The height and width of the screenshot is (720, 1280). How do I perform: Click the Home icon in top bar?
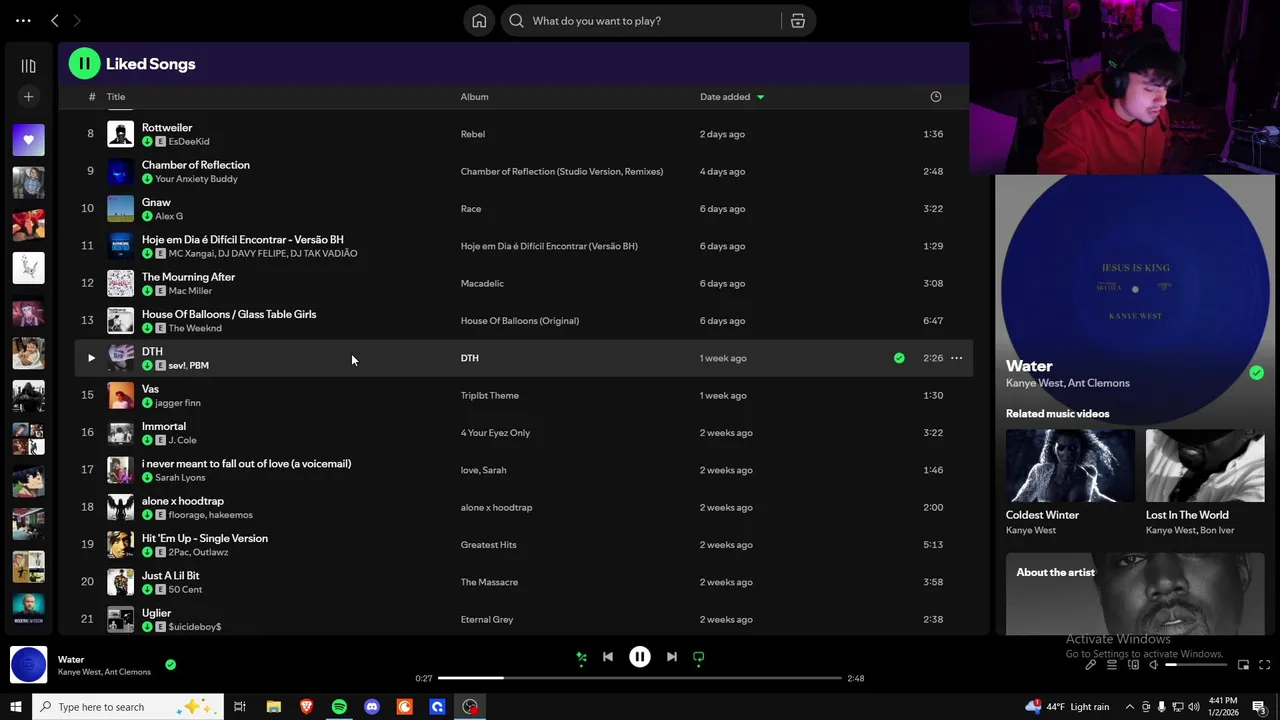coord(479,21)
